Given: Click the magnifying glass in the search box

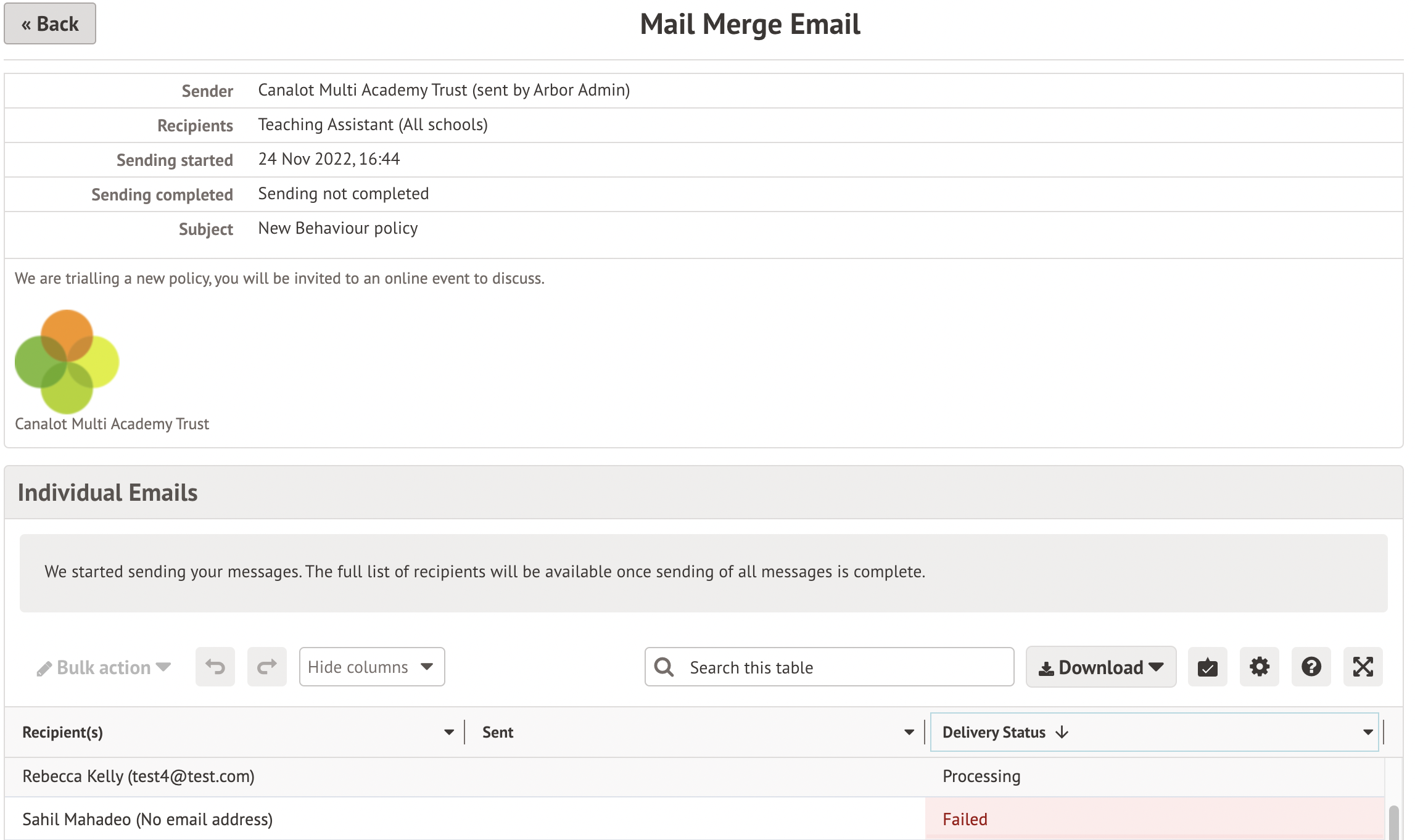Looking at the screenshot, I should click(663, 667).
